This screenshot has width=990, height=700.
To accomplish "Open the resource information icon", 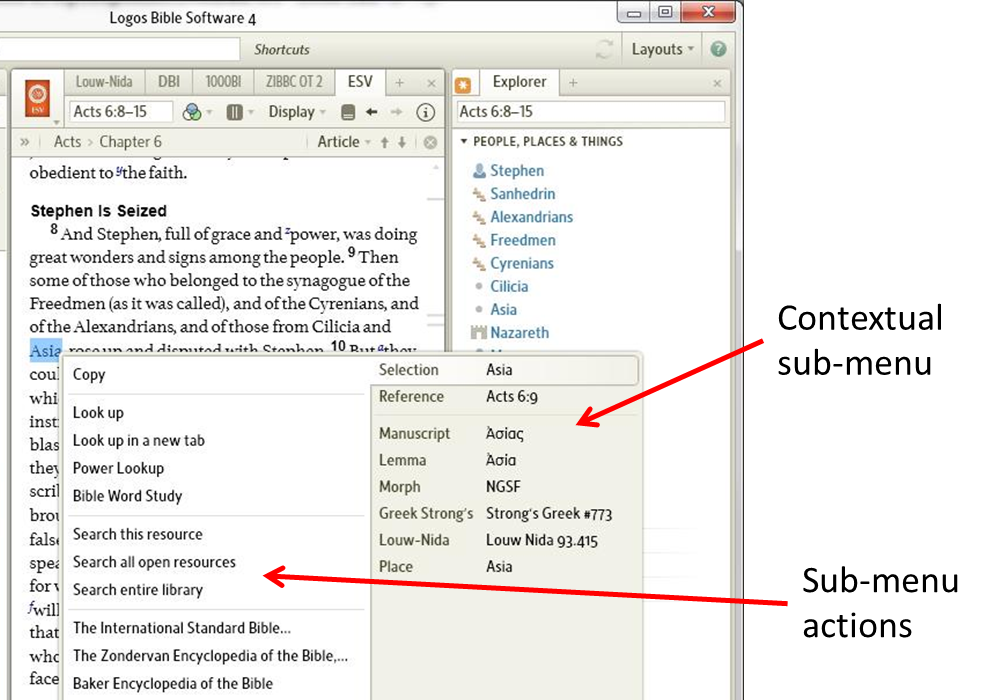I will tap(426, 112).
